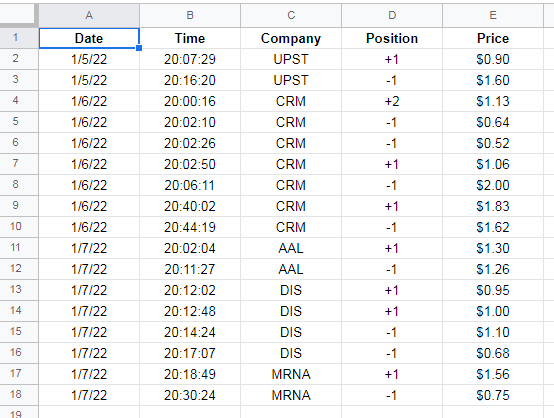Select column B header
The image size is (554, 418).
[x=190, y=15]
